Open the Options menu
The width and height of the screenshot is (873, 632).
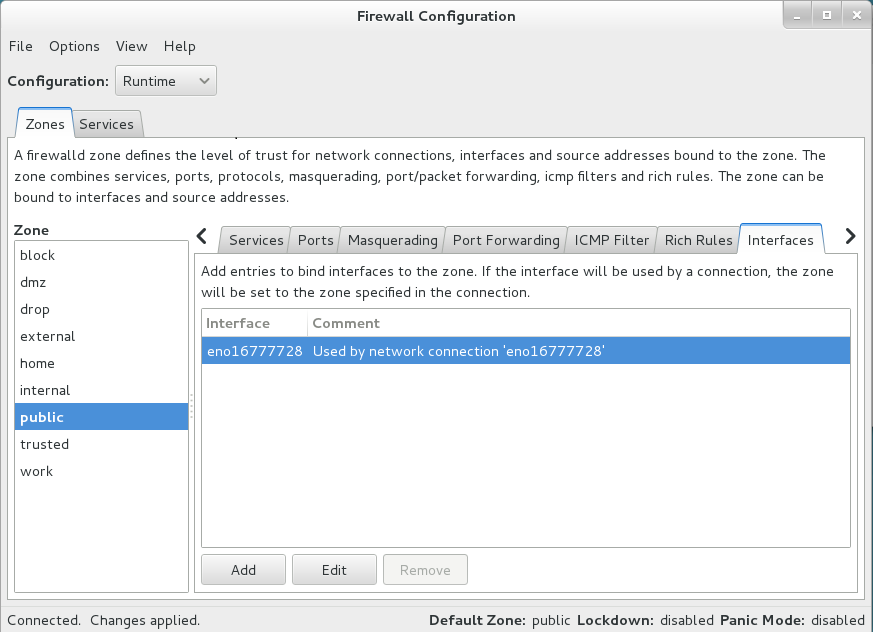[x=74, y=46]
